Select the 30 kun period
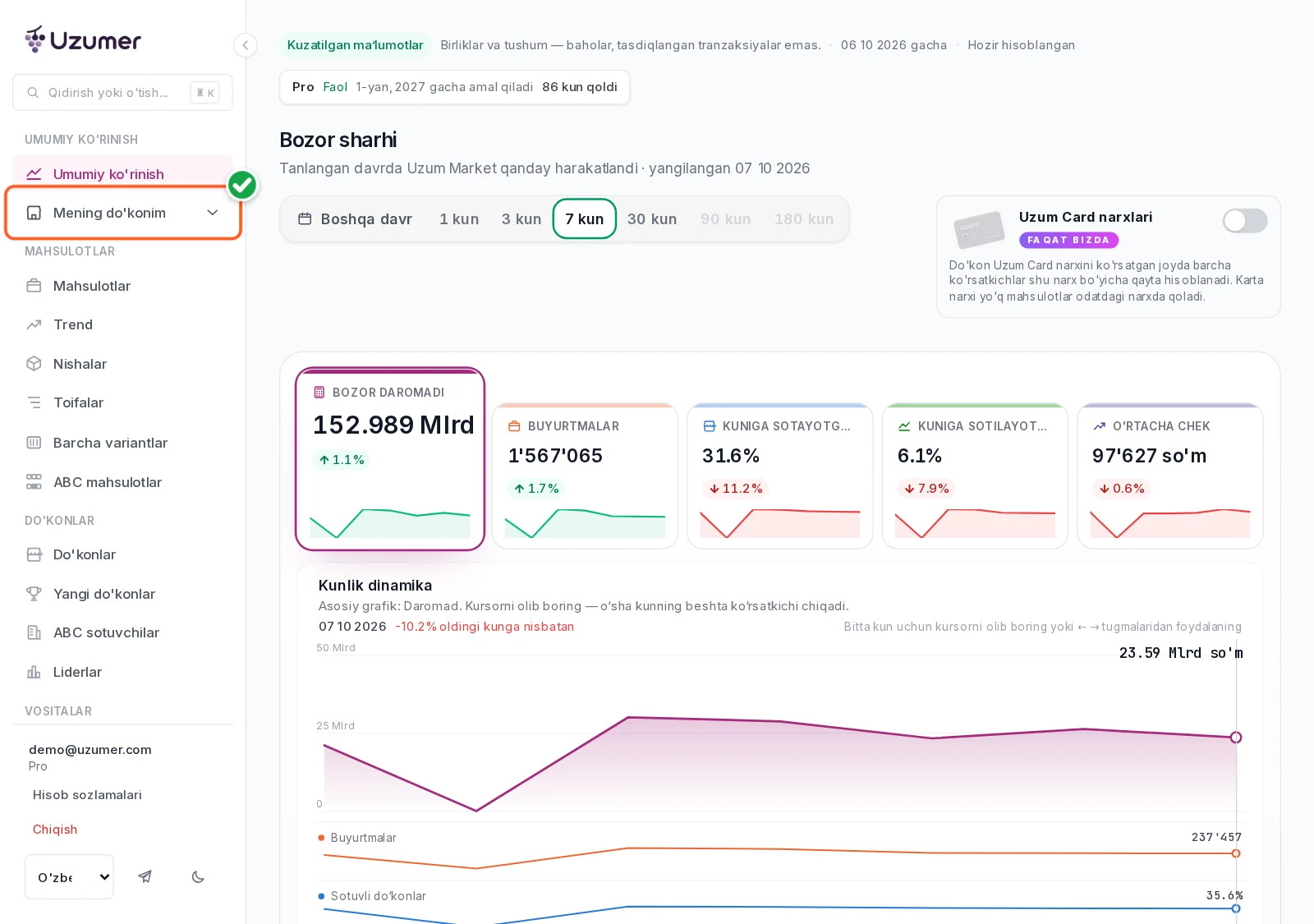 (x=652, y=219)
